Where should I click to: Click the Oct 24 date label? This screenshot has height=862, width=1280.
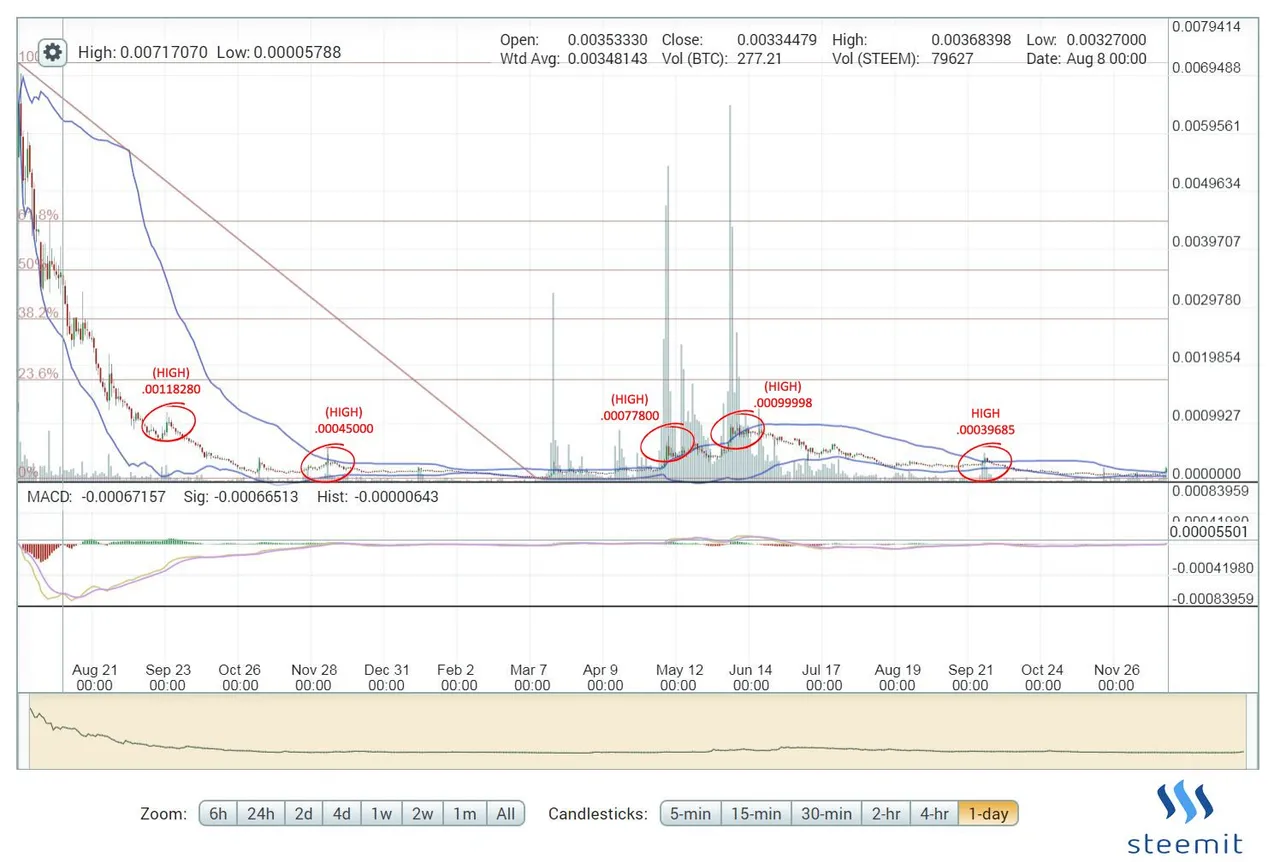(1043, 677)
